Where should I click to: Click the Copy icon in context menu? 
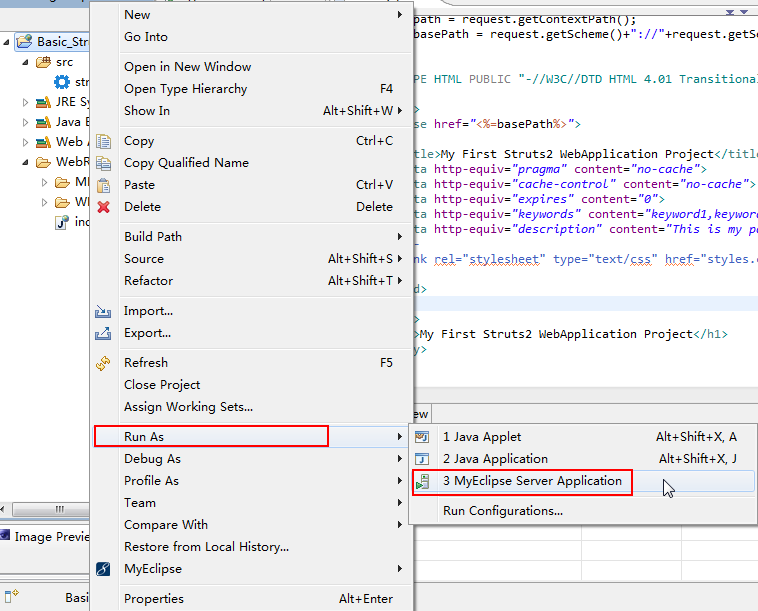coord(103,141)
